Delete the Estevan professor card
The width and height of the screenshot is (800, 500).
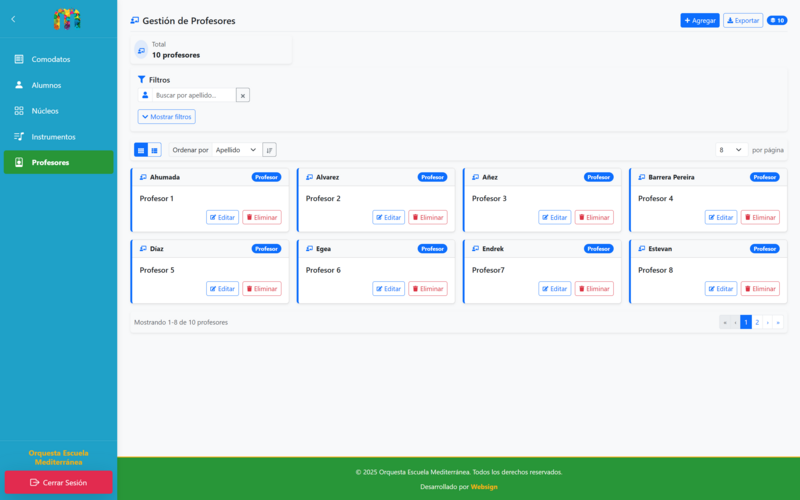coord(760,289)
